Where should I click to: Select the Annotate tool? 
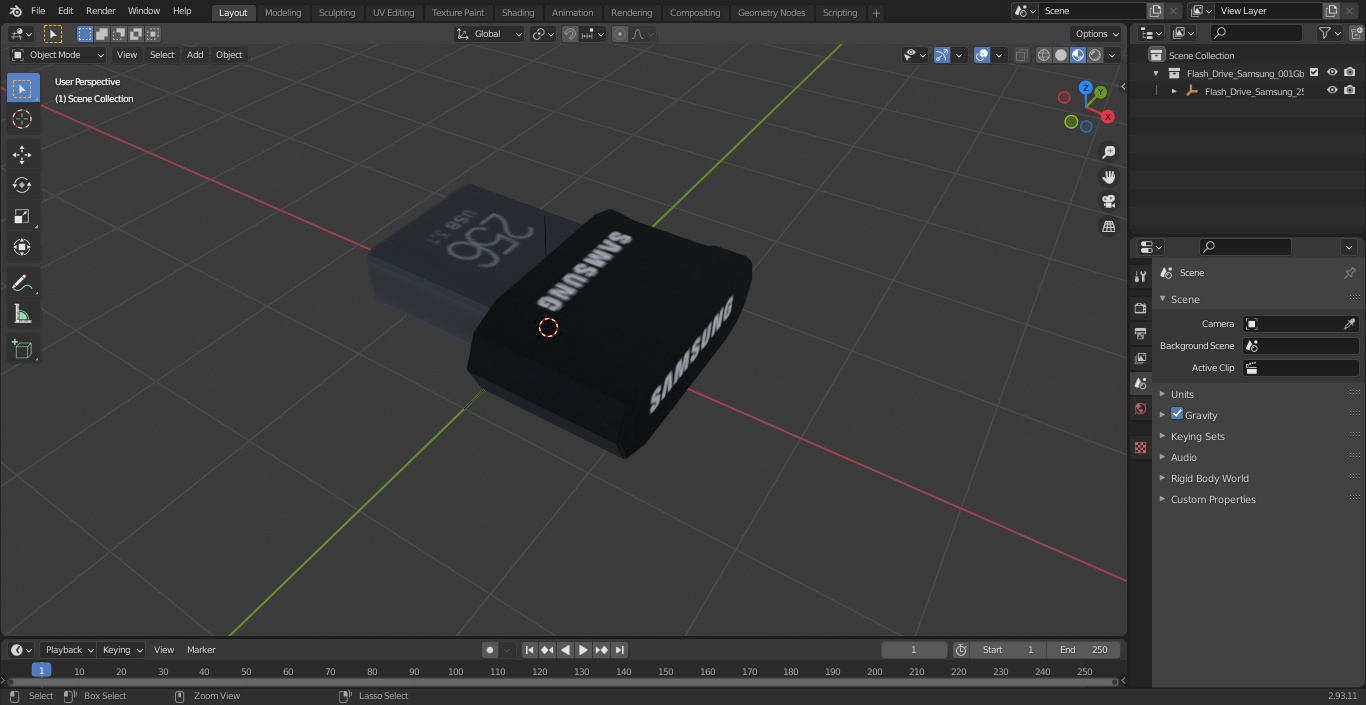tap(23, 283)
